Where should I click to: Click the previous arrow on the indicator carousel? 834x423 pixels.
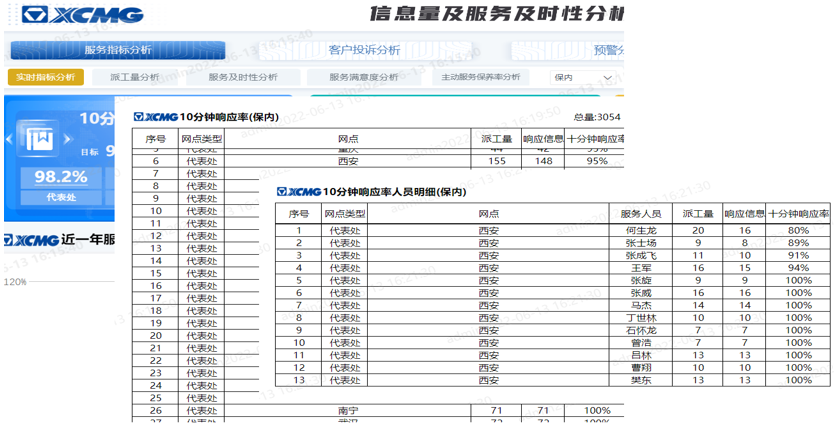9,139
